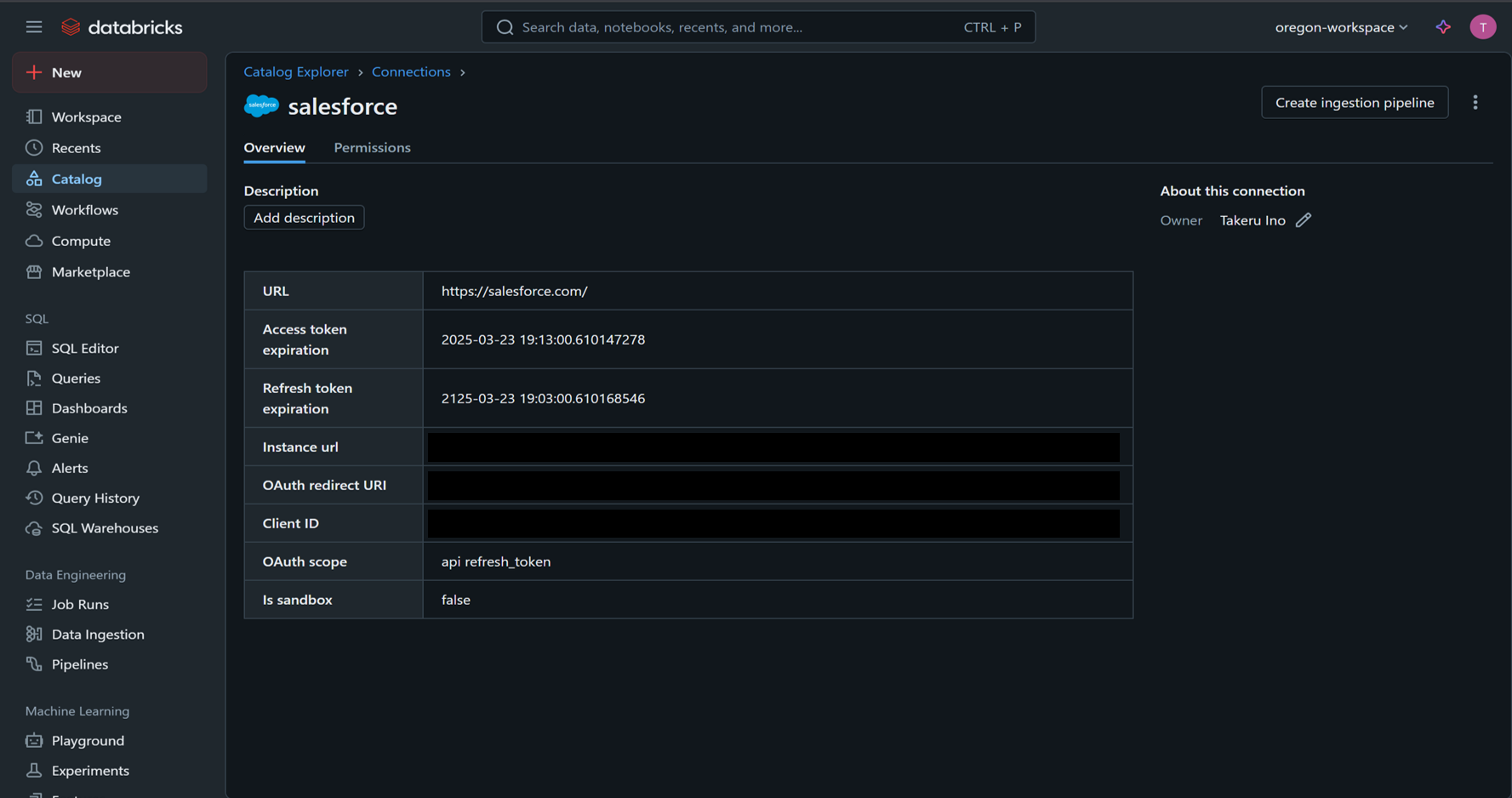Screen dimensions: 1512x798
Task: Click the Playground icon
Action: [34, 741]
